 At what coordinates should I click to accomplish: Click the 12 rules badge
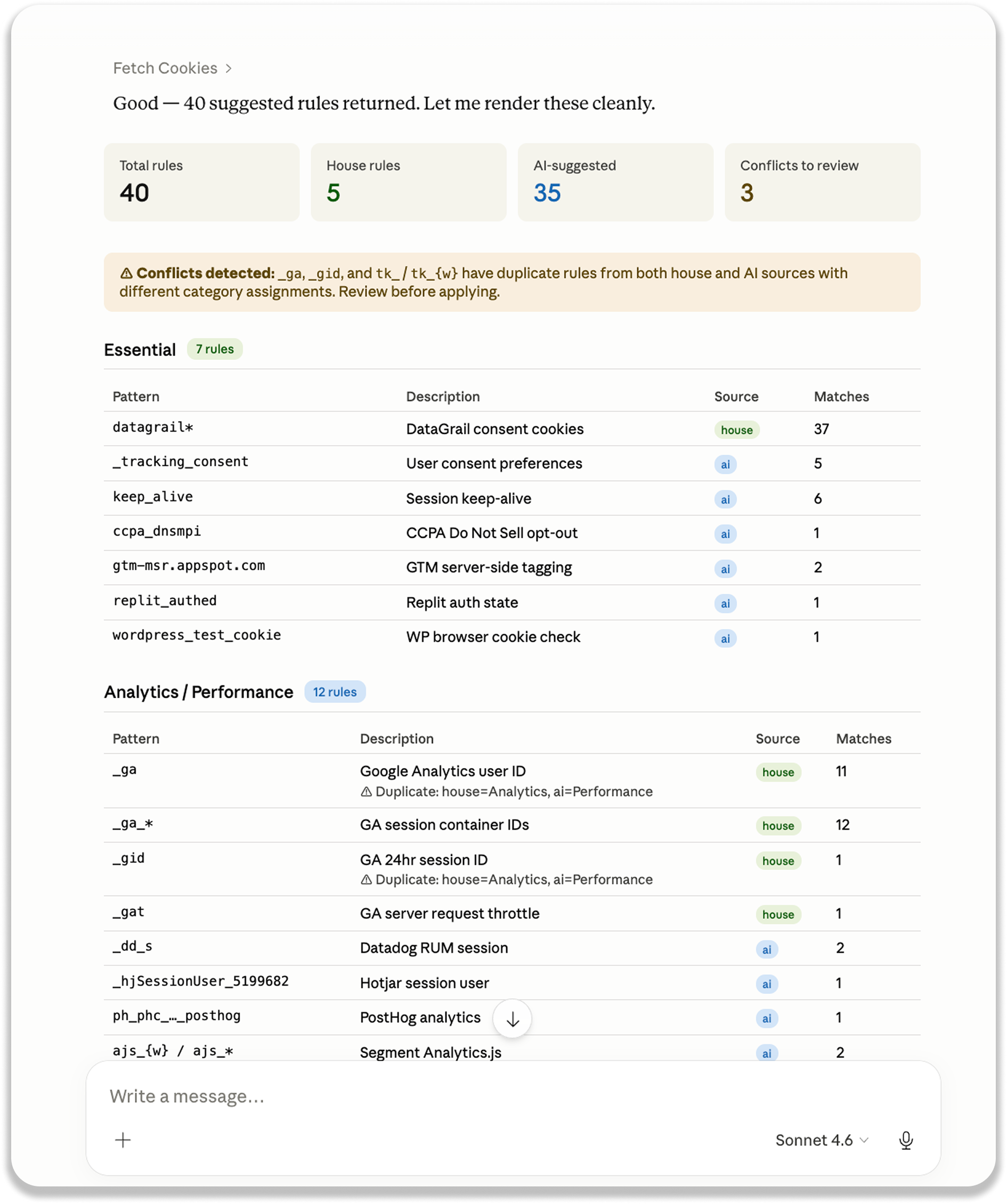pyautogui.click(x=335, y=692)
